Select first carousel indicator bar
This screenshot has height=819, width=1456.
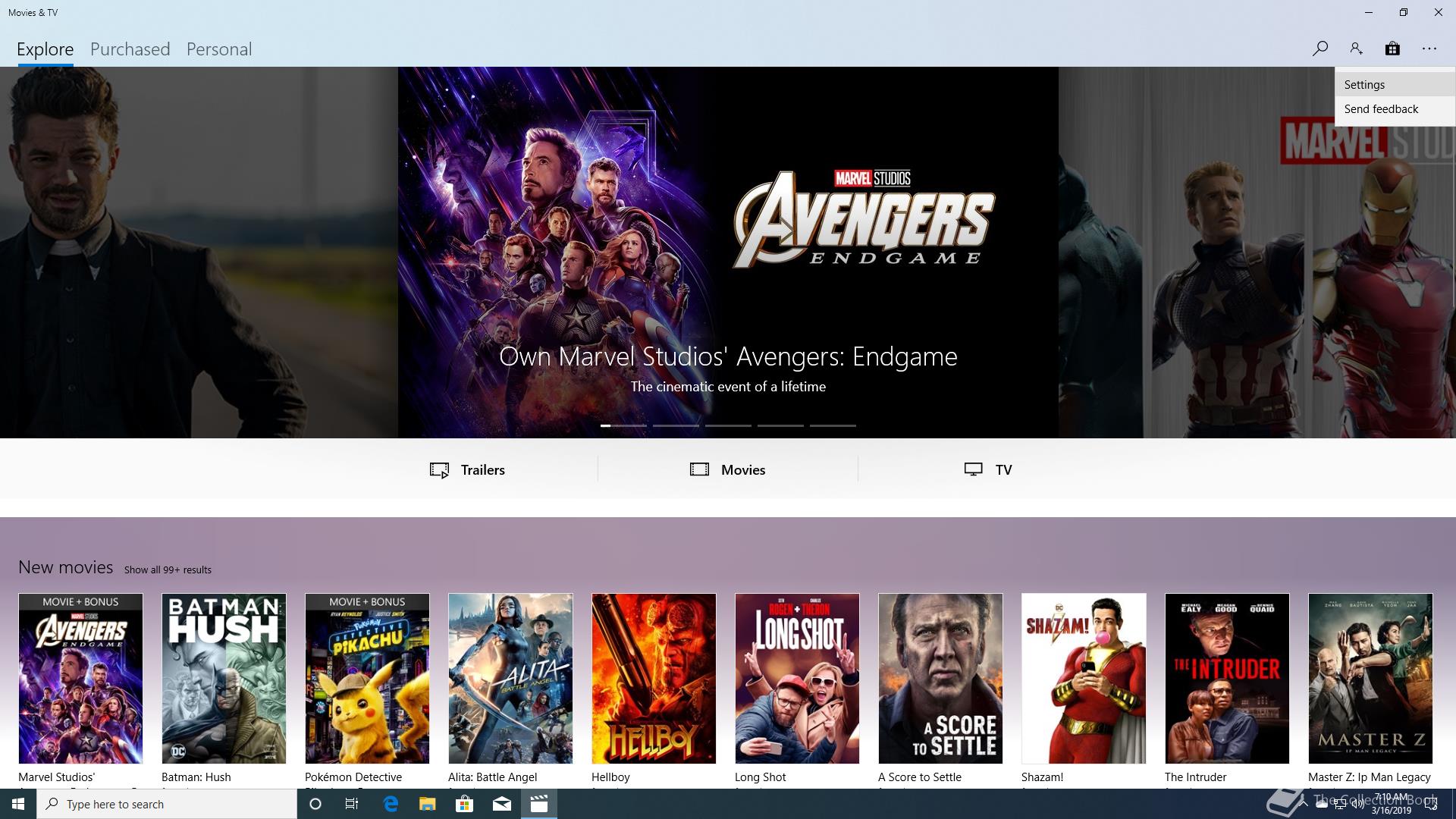(x=623, y=425)
